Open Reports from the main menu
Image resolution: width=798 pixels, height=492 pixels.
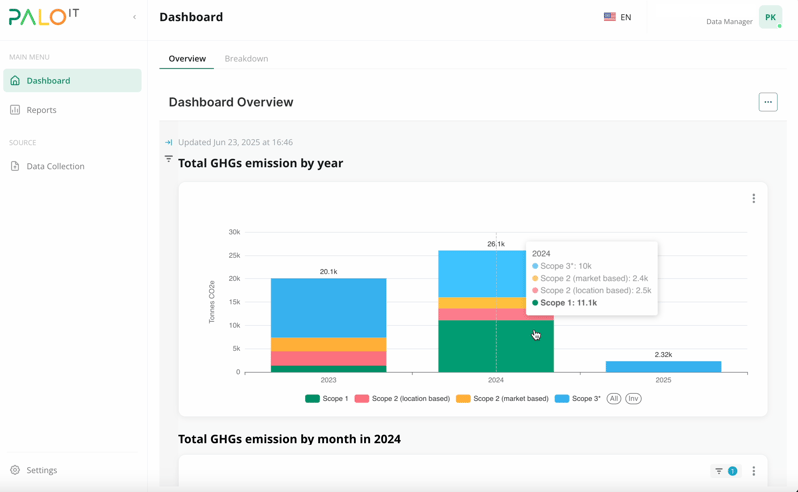(41, 110)
